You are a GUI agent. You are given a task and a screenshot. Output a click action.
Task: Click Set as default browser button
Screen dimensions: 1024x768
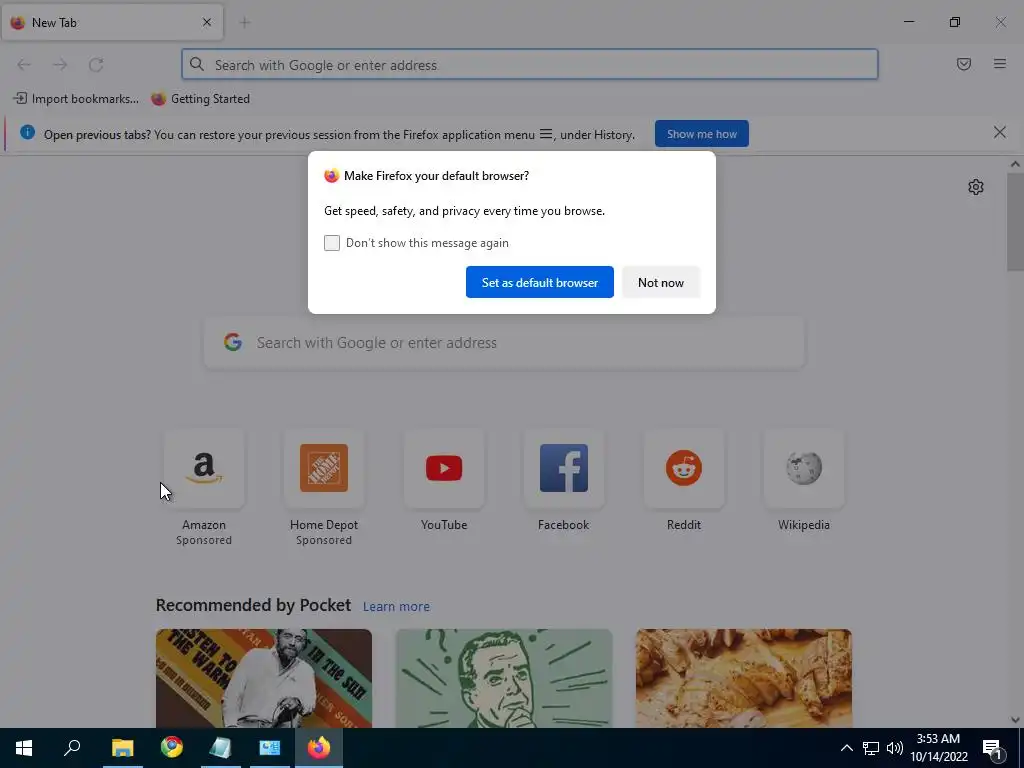[539, 282]
